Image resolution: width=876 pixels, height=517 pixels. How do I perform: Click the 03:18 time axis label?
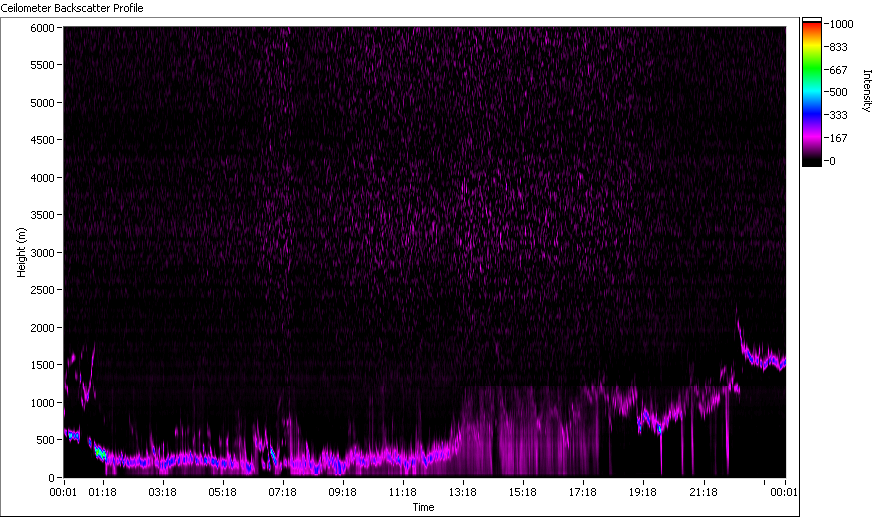(x=163, y=492)
